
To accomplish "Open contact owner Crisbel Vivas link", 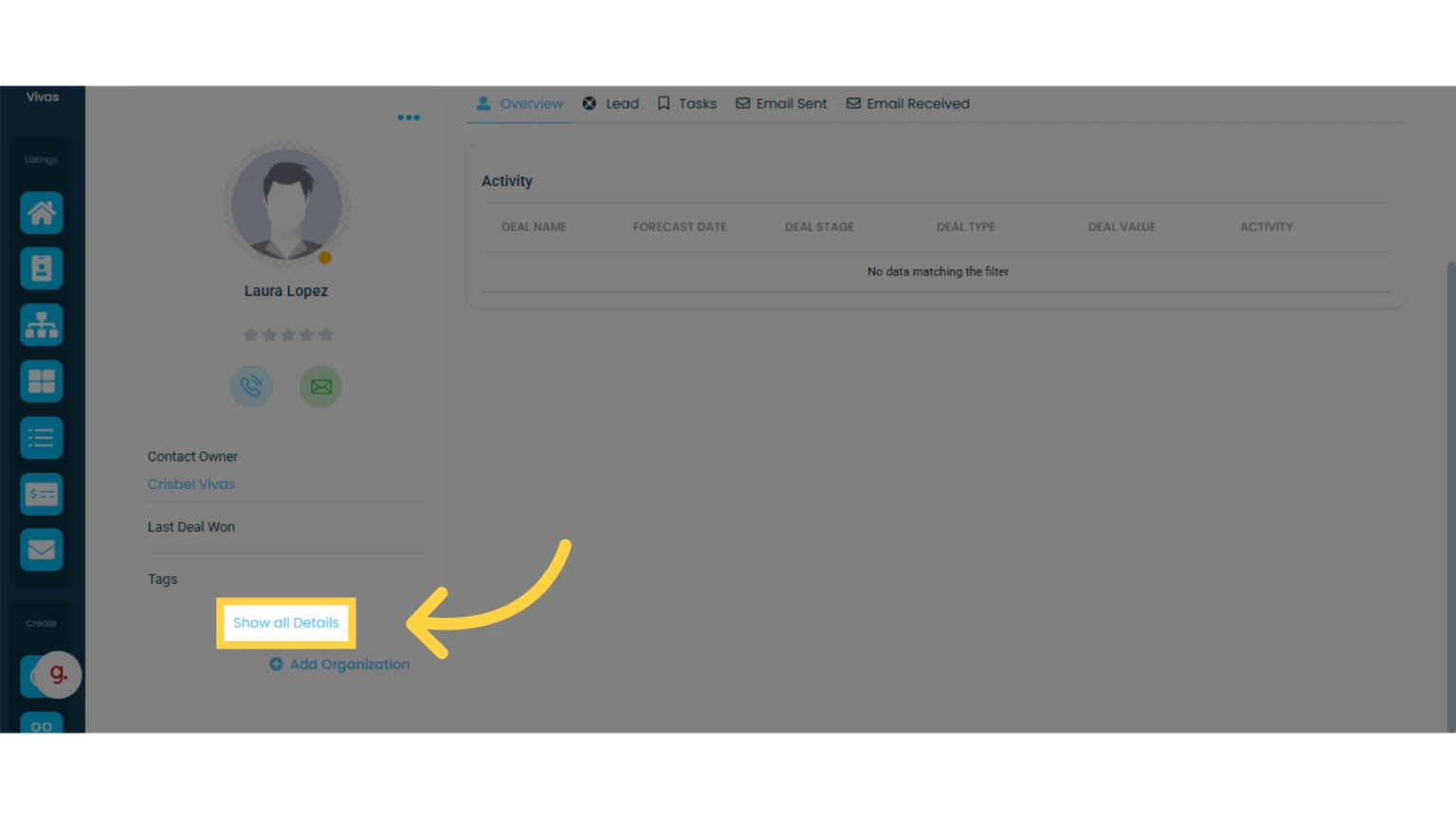I will (191, 484).
